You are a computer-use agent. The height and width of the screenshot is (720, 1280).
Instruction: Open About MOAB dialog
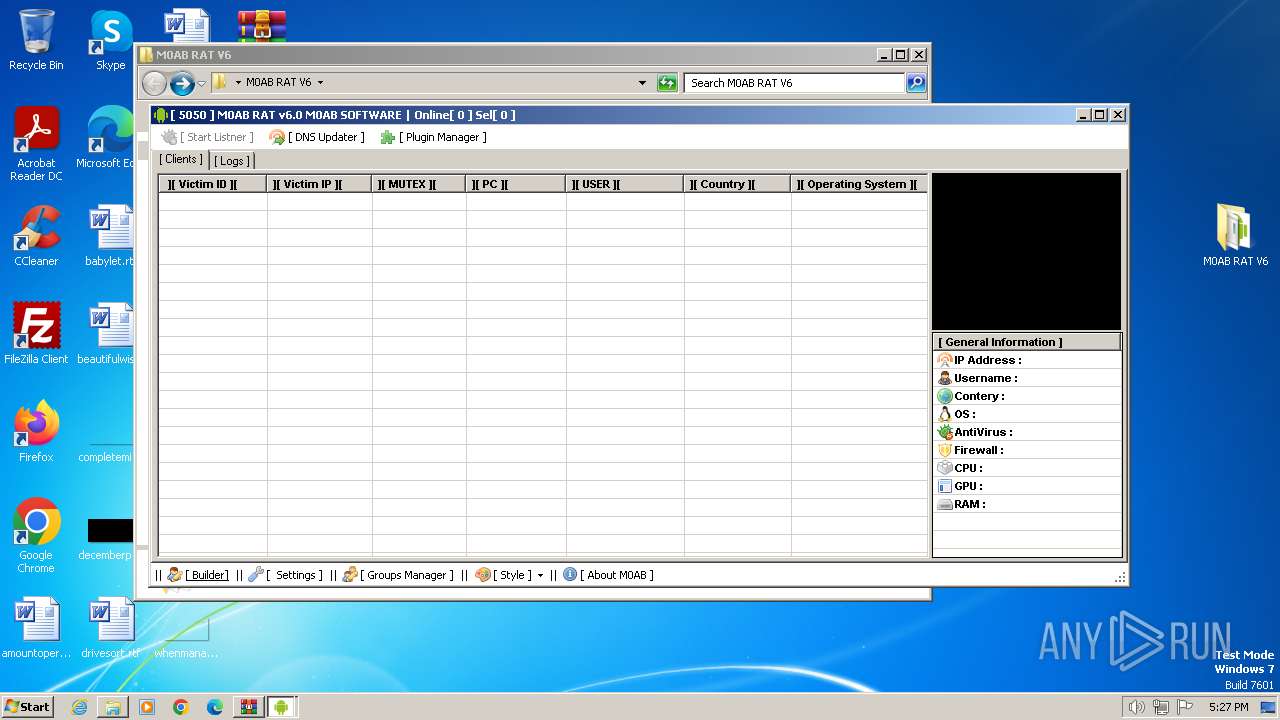coord(609,575)
